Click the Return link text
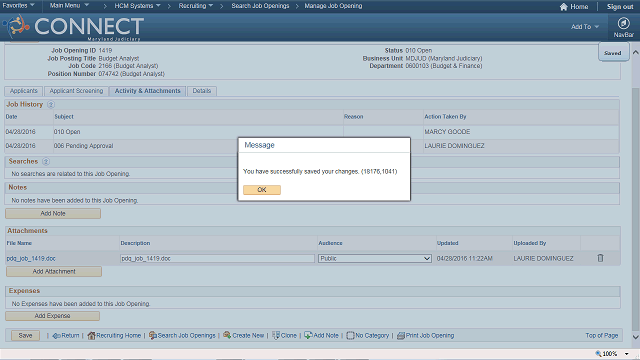 point(70,336)
